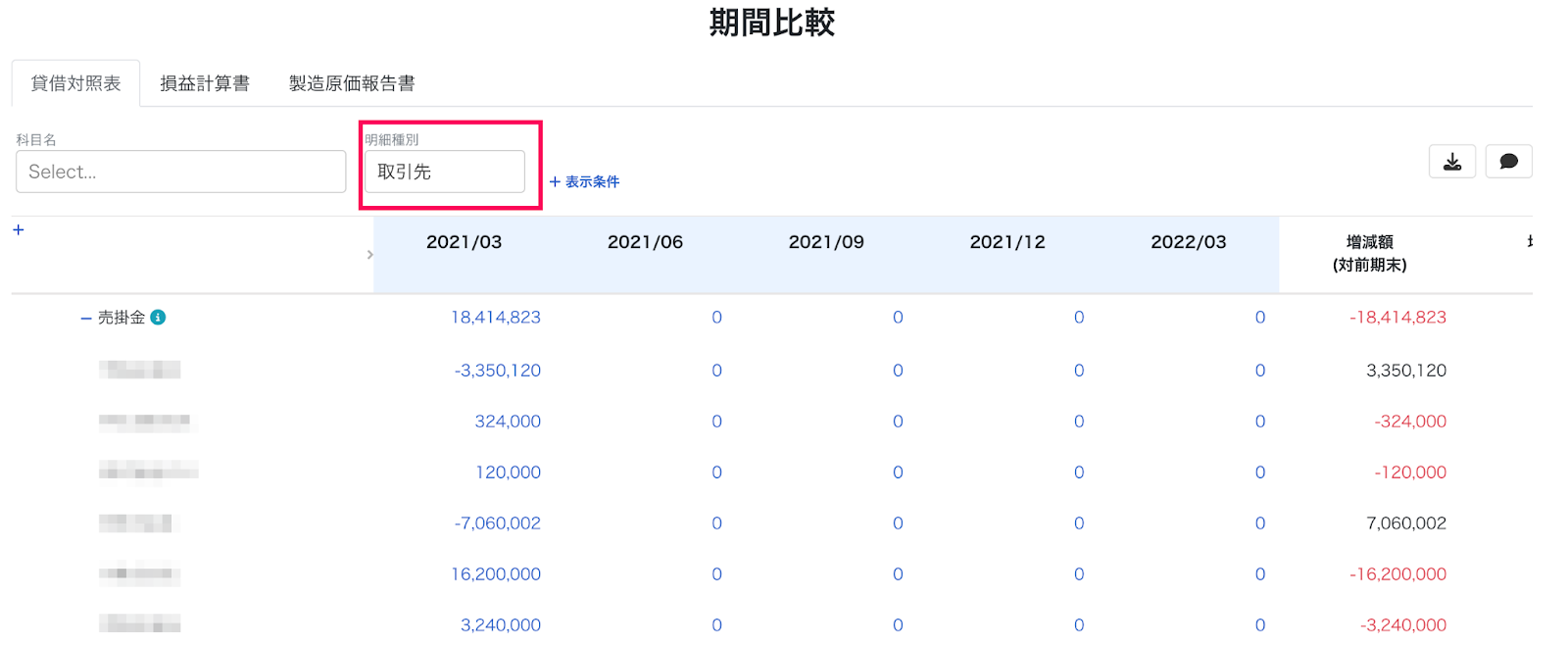Click the 売掛金 account name

coord(122,318)
